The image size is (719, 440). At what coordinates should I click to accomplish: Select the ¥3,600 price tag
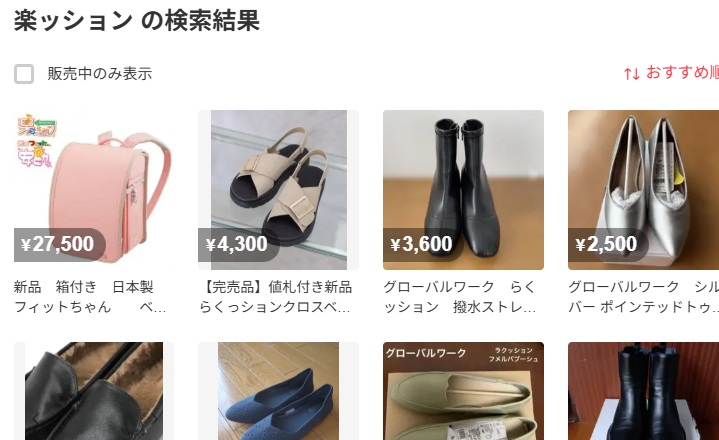click(x=423, y=245)
